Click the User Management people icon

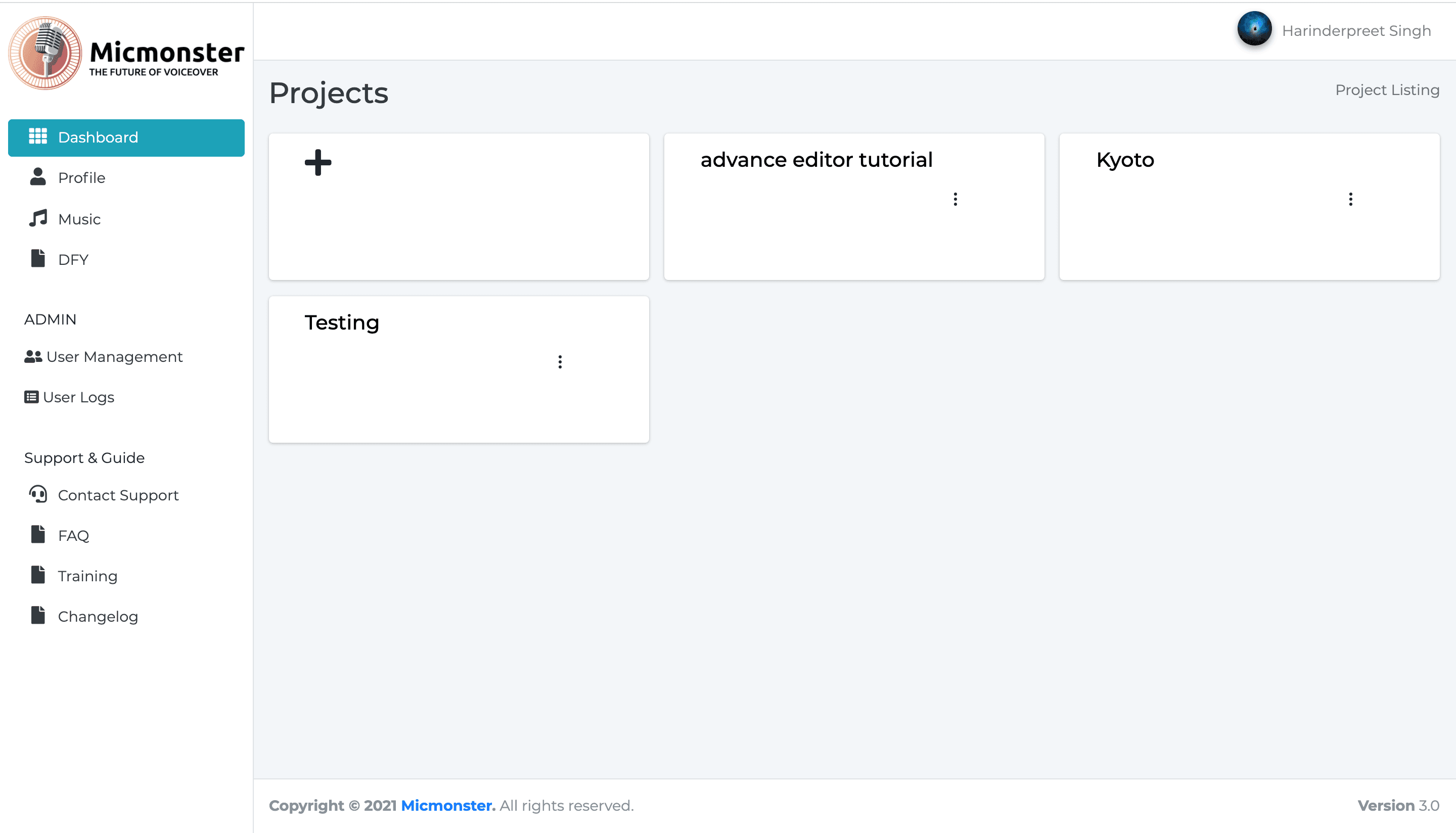click(x=33, y=356)
